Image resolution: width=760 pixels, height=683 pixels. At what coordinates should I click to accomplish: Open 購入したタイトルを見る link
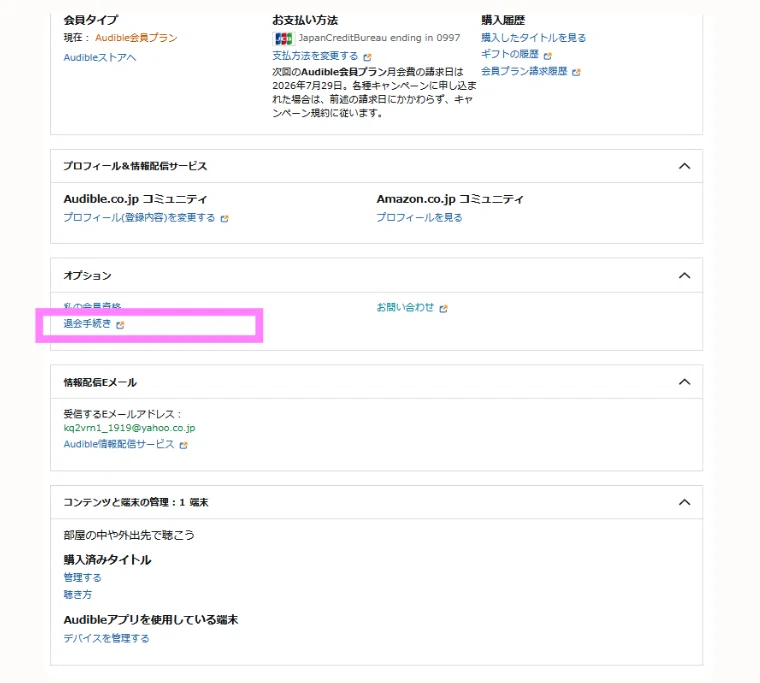534,38
